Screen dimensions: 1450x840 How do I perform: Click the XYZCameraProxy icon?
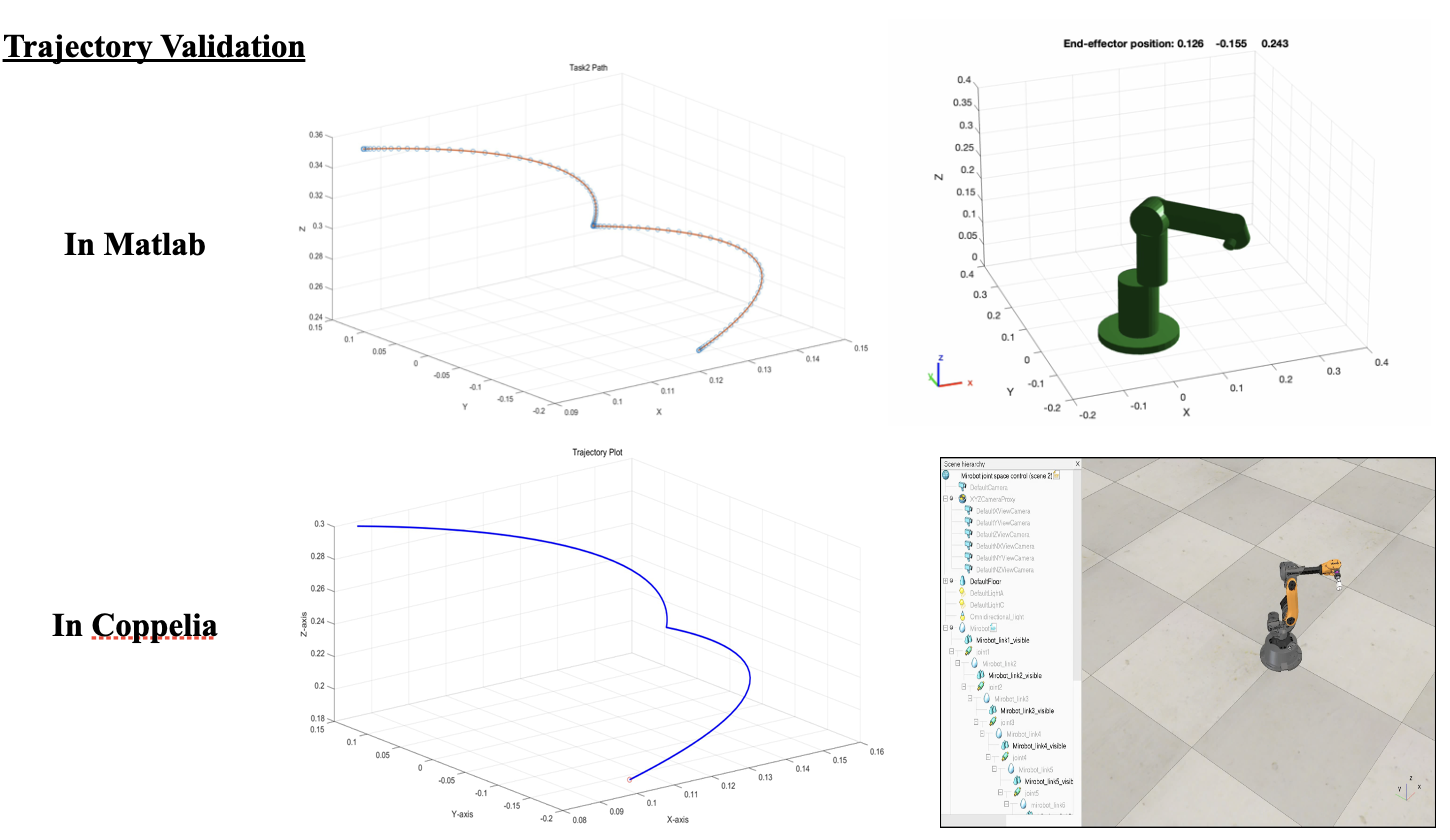[961, 498]
